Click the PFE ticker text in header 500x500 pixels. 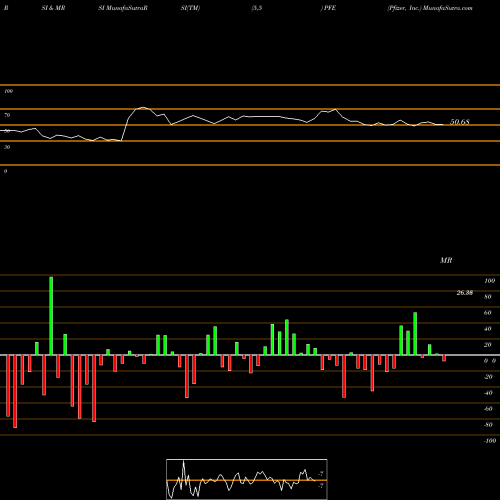330,8
